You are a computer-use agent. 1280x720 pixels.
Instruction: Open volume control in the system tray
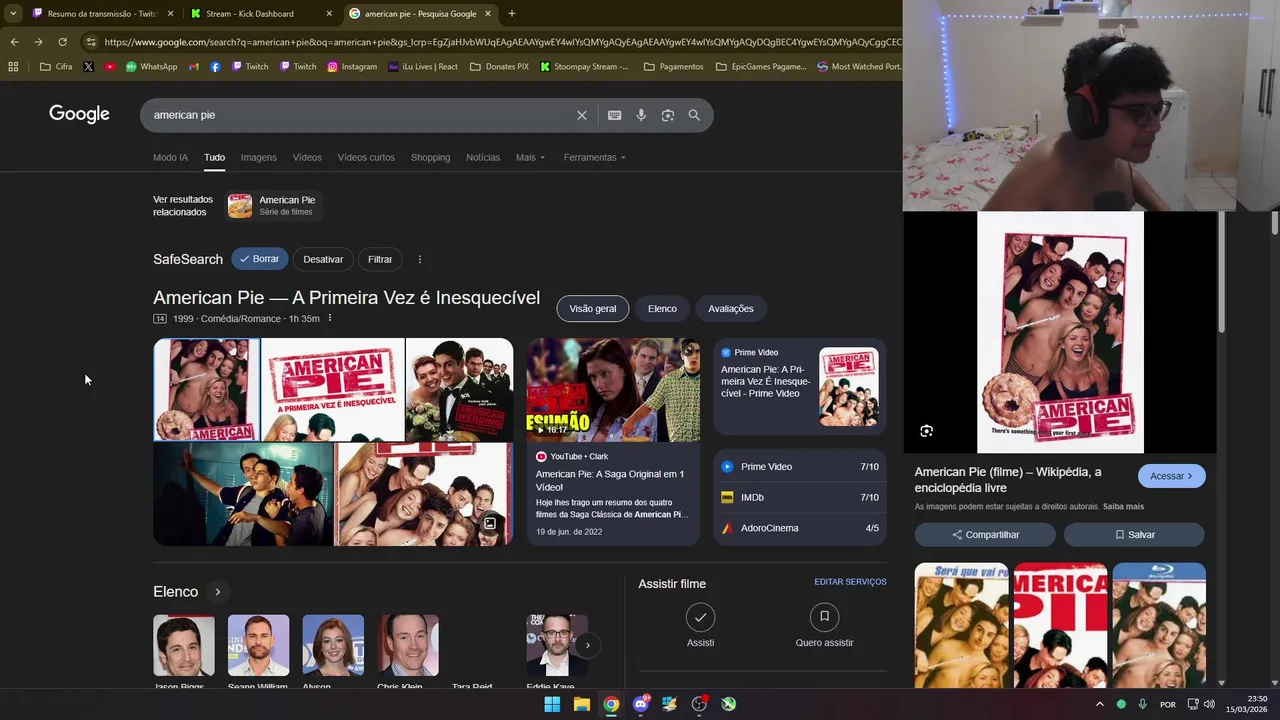[1209, 704]
